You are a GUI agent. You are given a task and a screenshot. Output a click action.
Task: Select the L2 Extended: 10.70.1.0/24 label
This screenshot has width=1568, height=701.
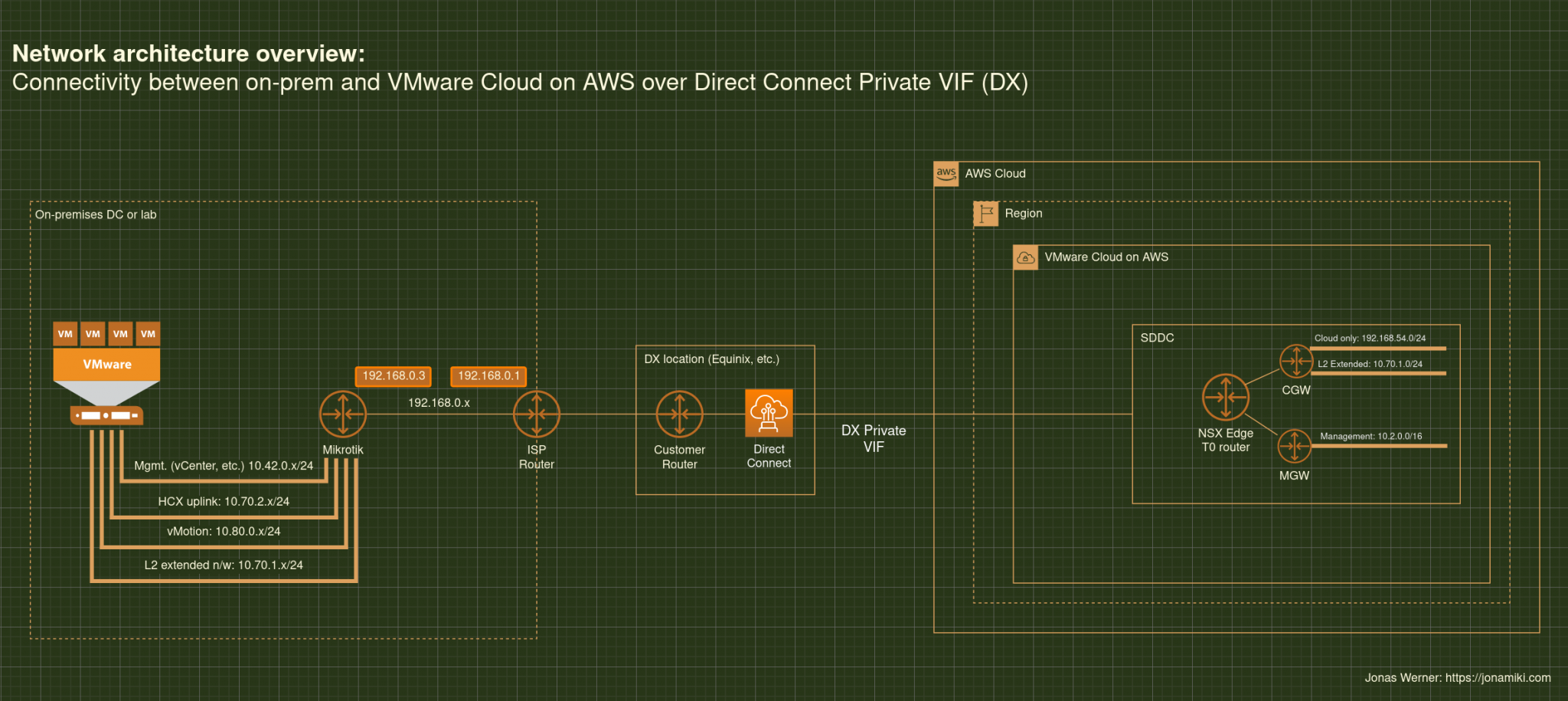(x=1369, y=365)
